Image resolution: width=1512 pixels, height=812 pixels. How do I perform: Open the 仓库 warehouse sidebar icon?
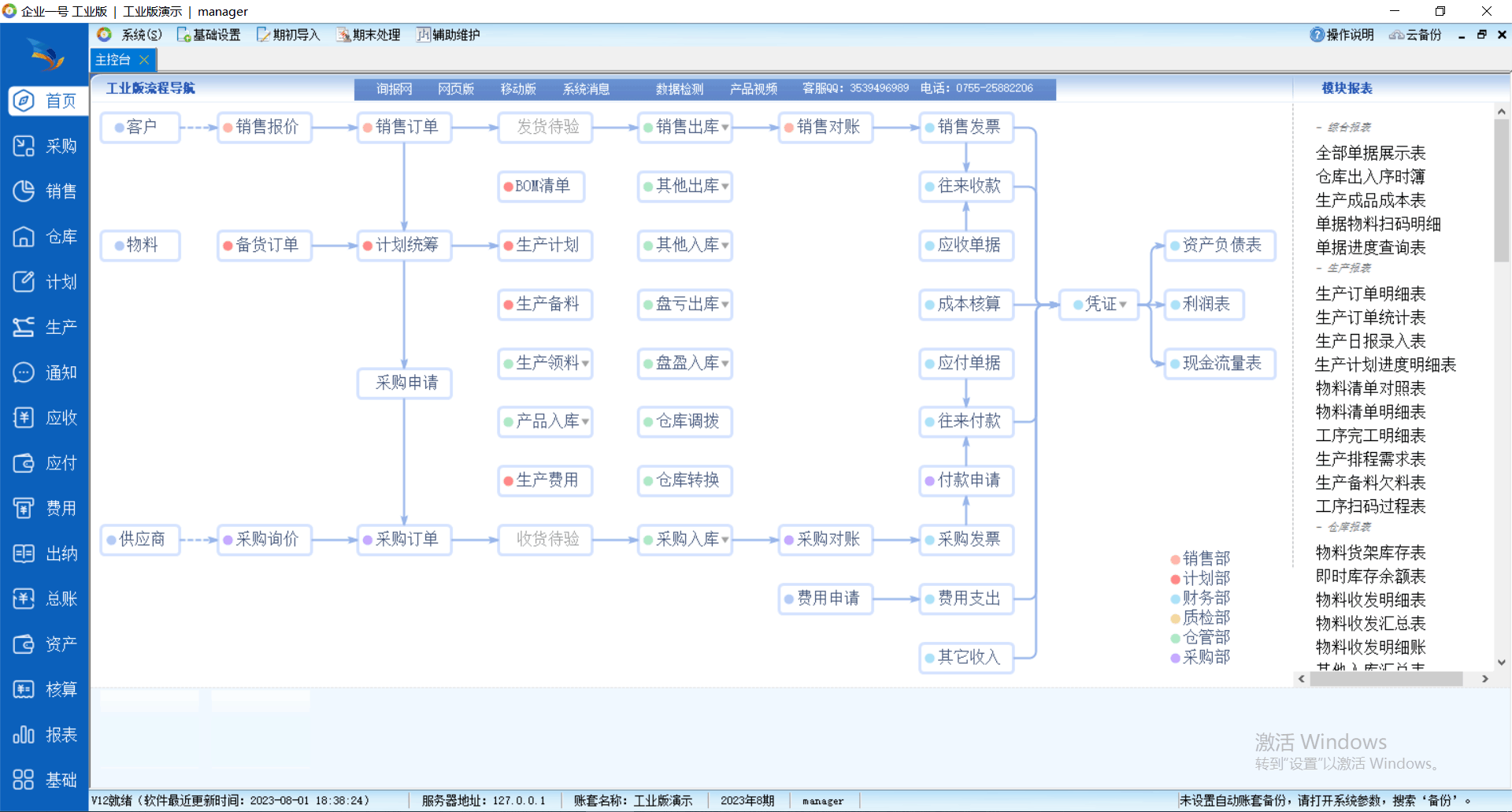(24, 237)
